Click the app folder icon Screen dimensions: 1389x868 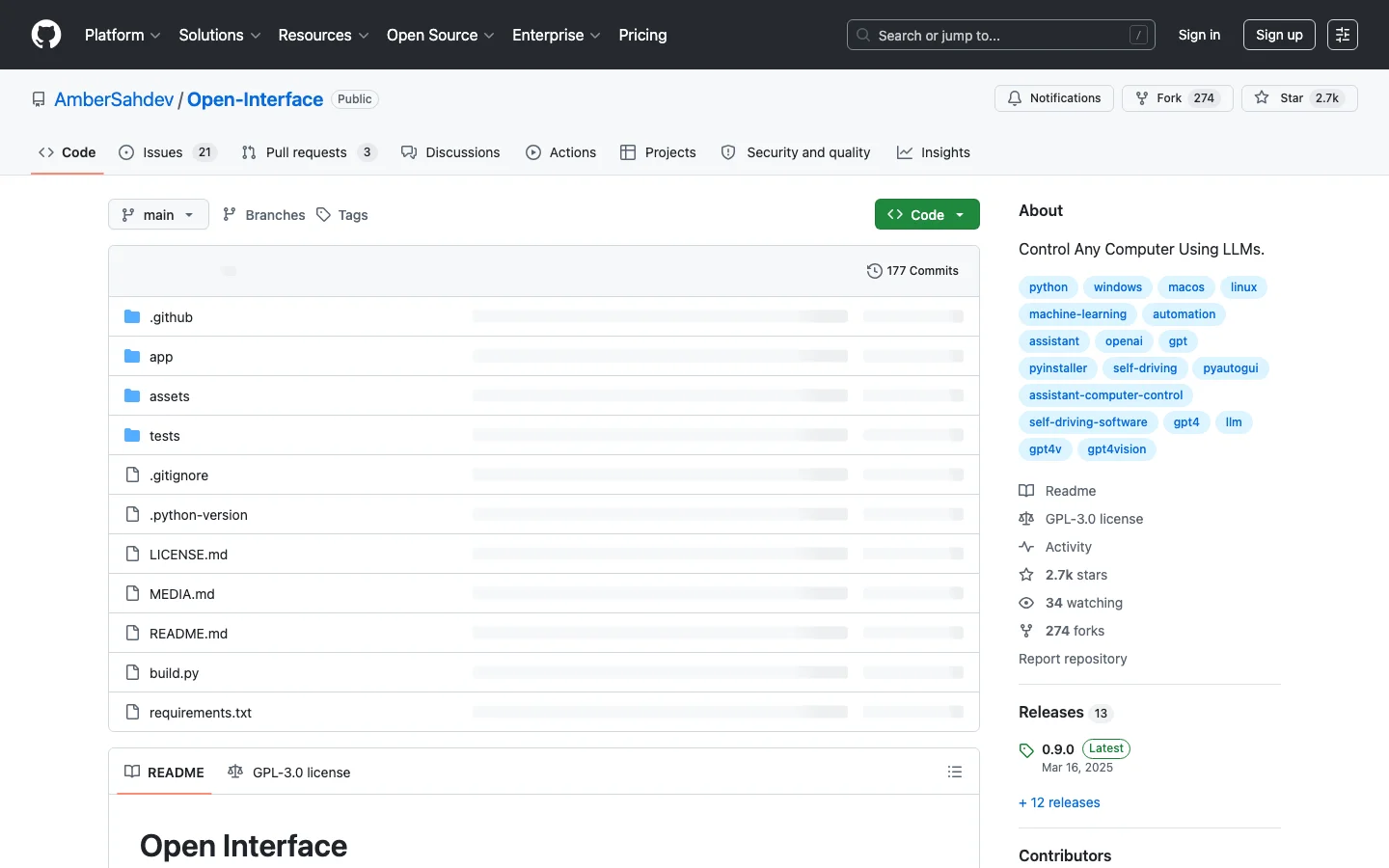pyautogui.click(x=132, y=356)
